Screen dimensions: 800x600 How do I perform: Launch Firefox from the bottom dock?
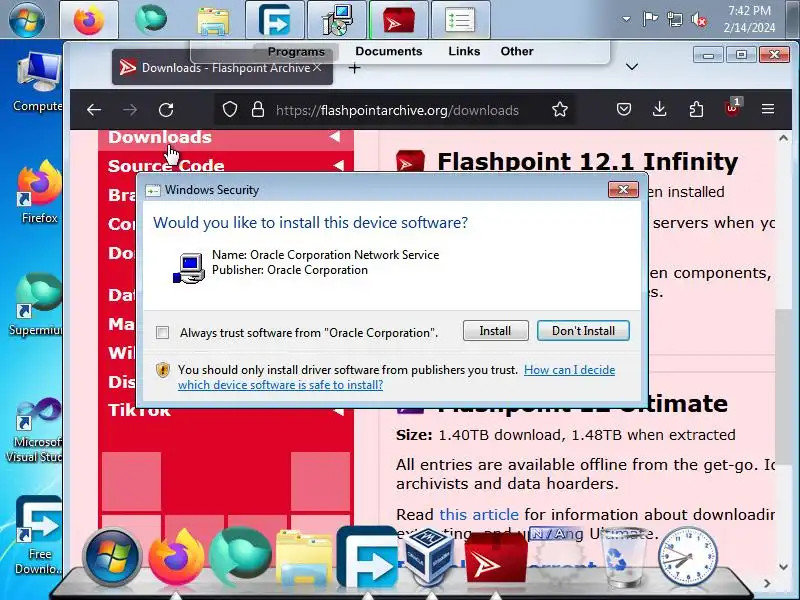(x=177, y=557)
